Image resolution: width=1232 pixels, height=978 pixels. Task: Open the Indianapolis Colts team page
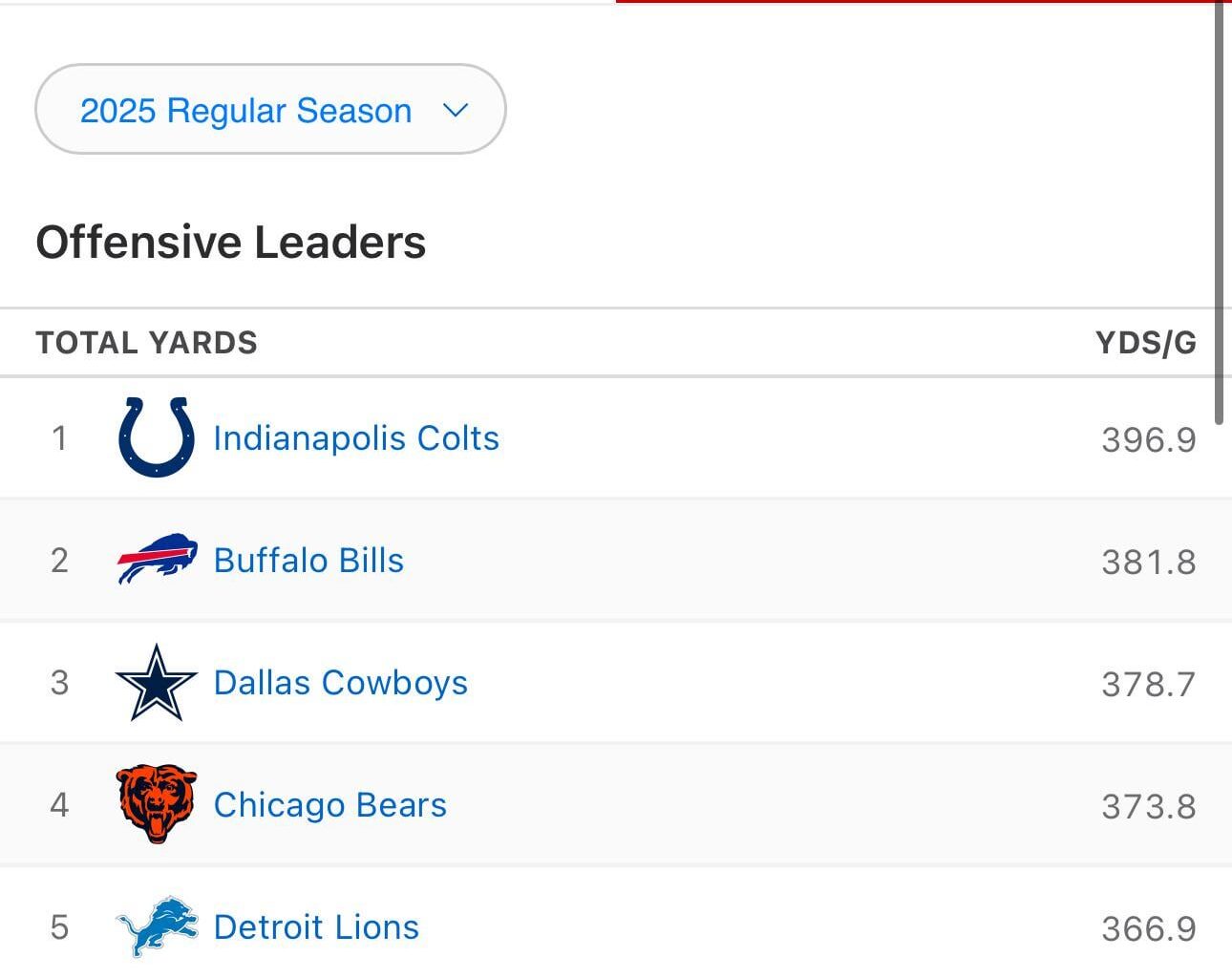(357, 437)
